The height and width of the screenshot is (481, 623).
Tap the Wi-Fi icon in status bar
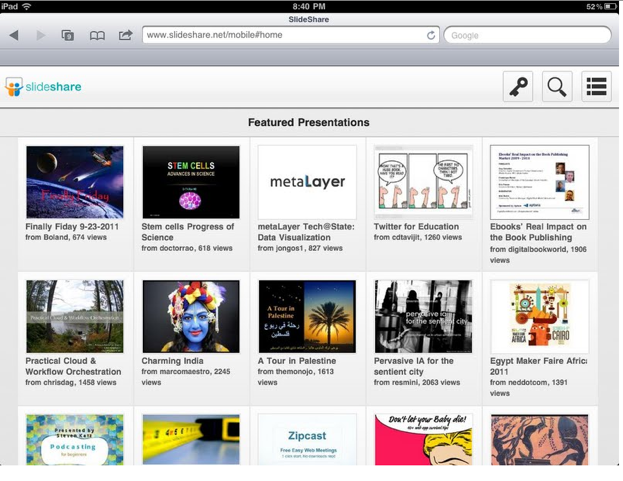(x=27, y=6)
